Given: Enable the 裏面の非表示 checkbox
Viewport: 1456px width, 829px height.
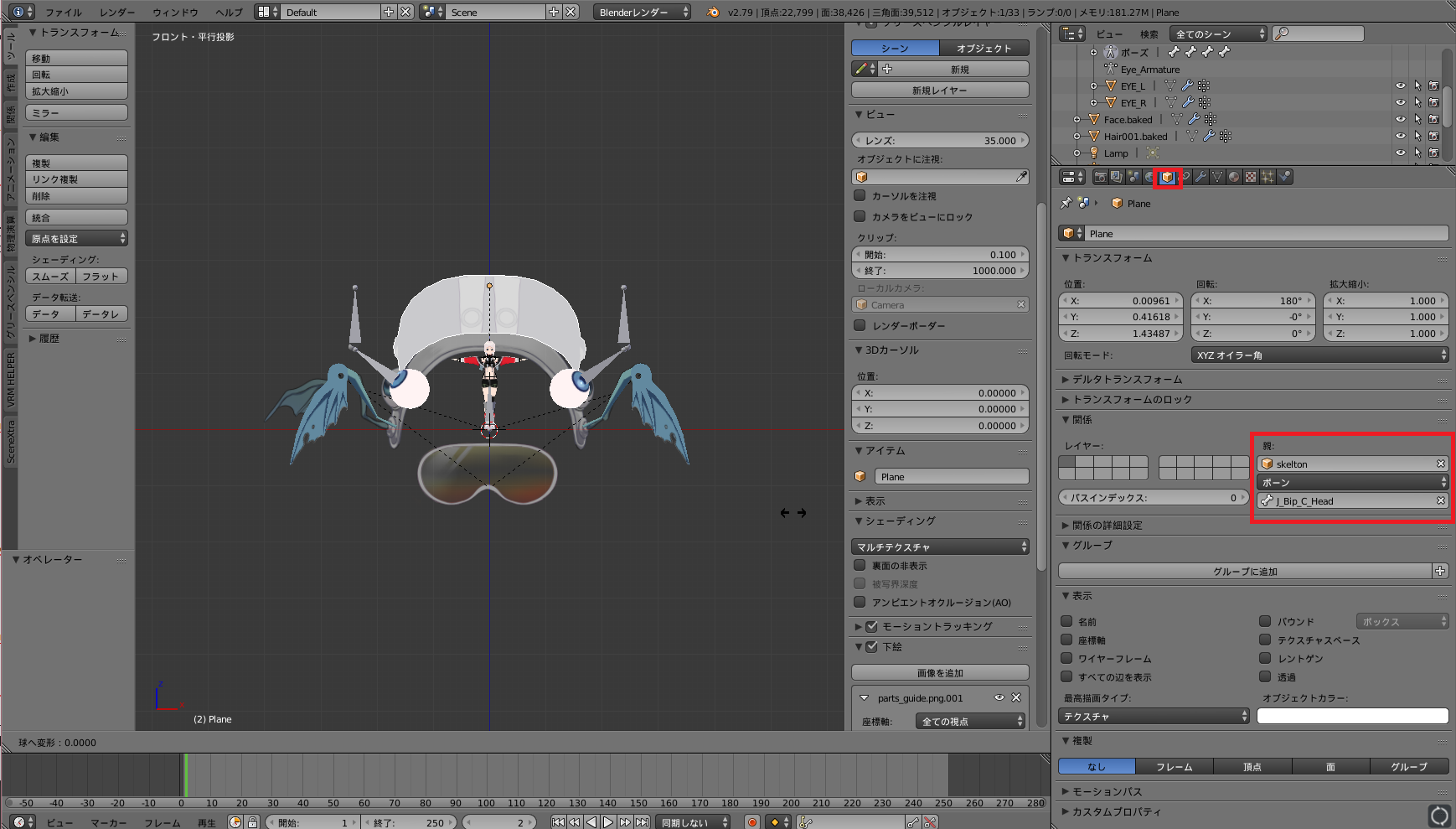Looking at the screenshot, I should (860, 565).
